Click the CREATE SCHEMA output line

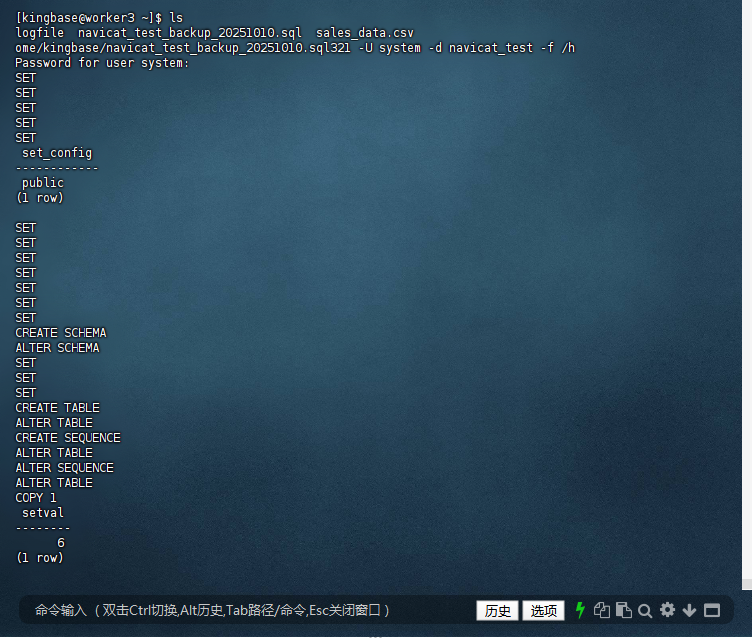click(x=61, y=333)
